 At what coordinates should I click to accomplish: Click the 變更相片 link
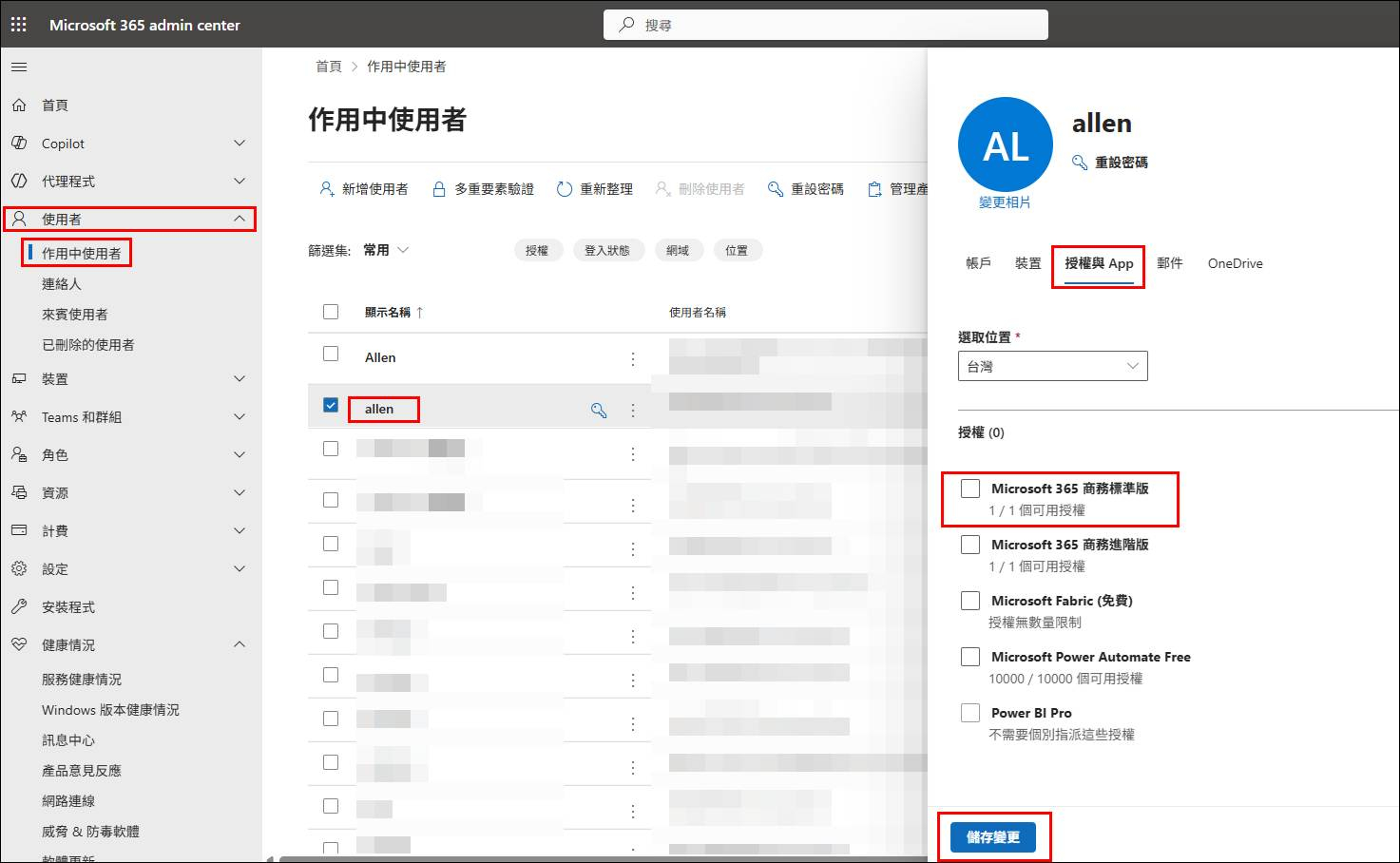[1006, 202]
